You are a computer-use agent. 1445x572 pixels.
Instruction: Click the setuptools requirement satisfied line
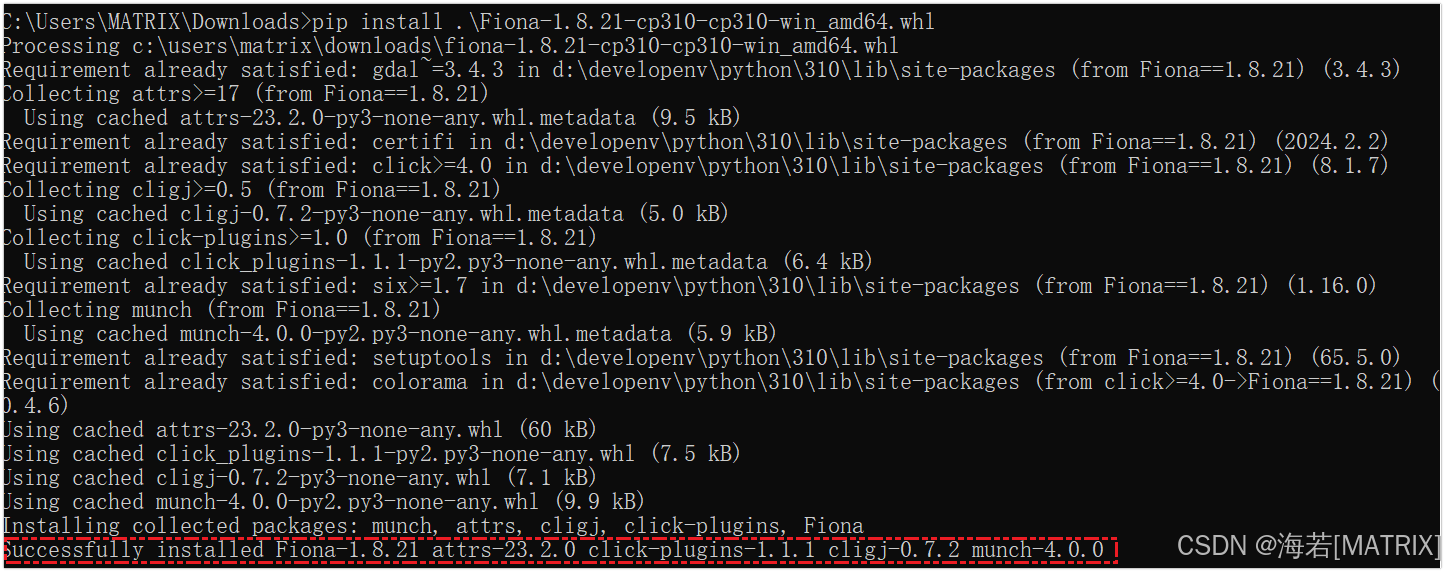coord(700,358)
